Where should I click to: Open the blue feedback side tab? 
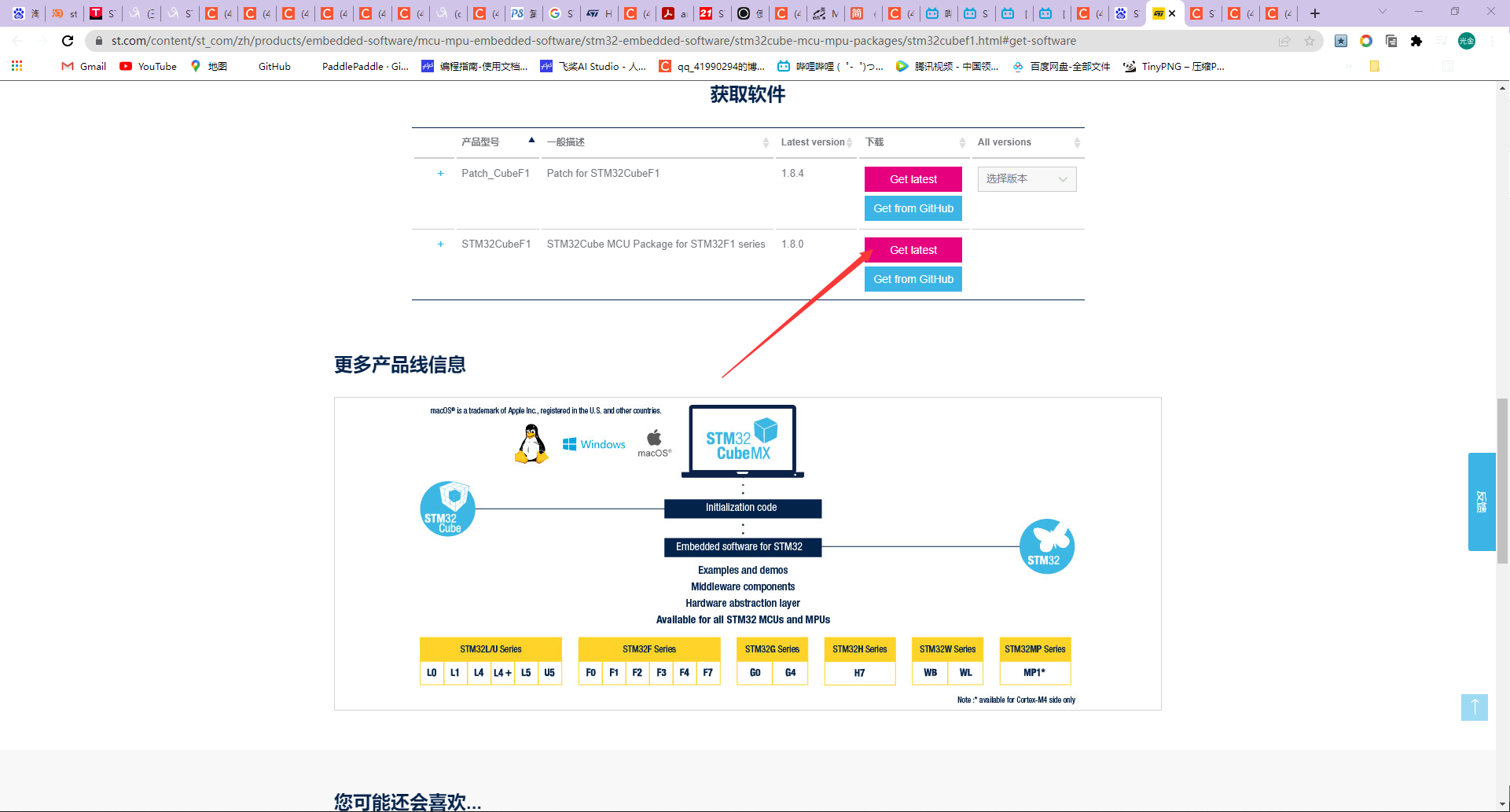pyautogui.click(x=1482, y=502)
